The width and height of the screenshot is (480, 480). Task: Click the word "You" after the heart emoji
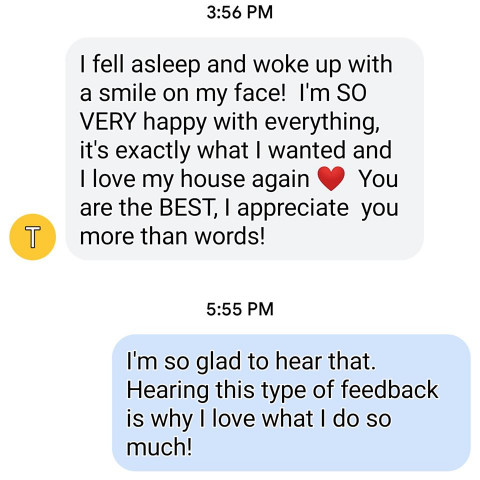click(x=378, y=179)
